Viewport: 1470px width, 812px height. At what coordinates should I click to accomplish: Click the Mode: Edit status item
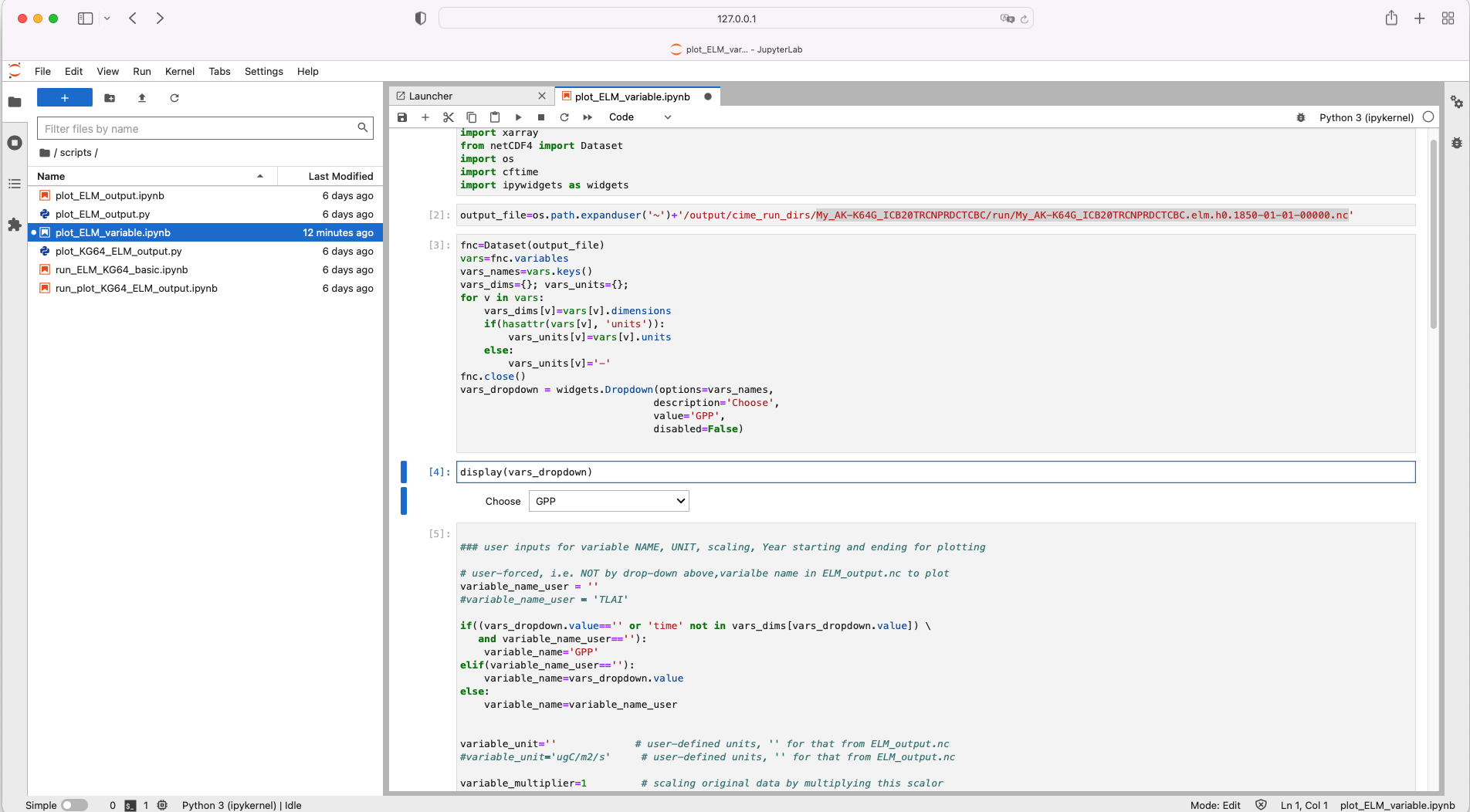(1215, 805)
